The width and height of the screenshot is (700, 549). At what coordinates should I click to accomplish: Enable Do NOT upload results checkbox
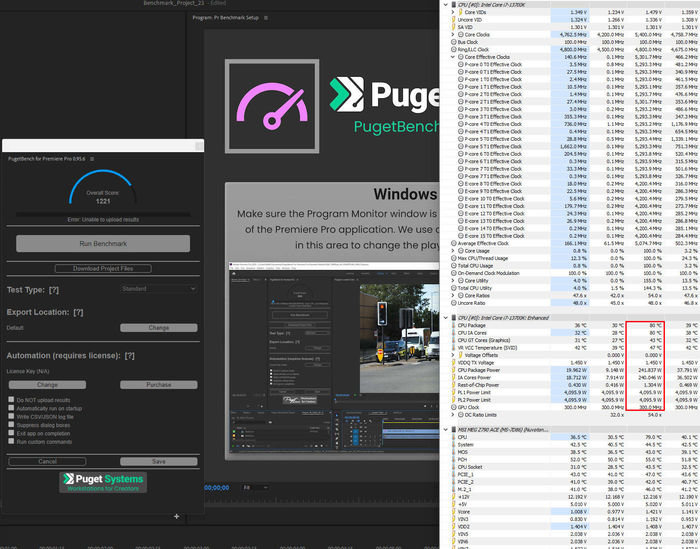click(11, 399)
